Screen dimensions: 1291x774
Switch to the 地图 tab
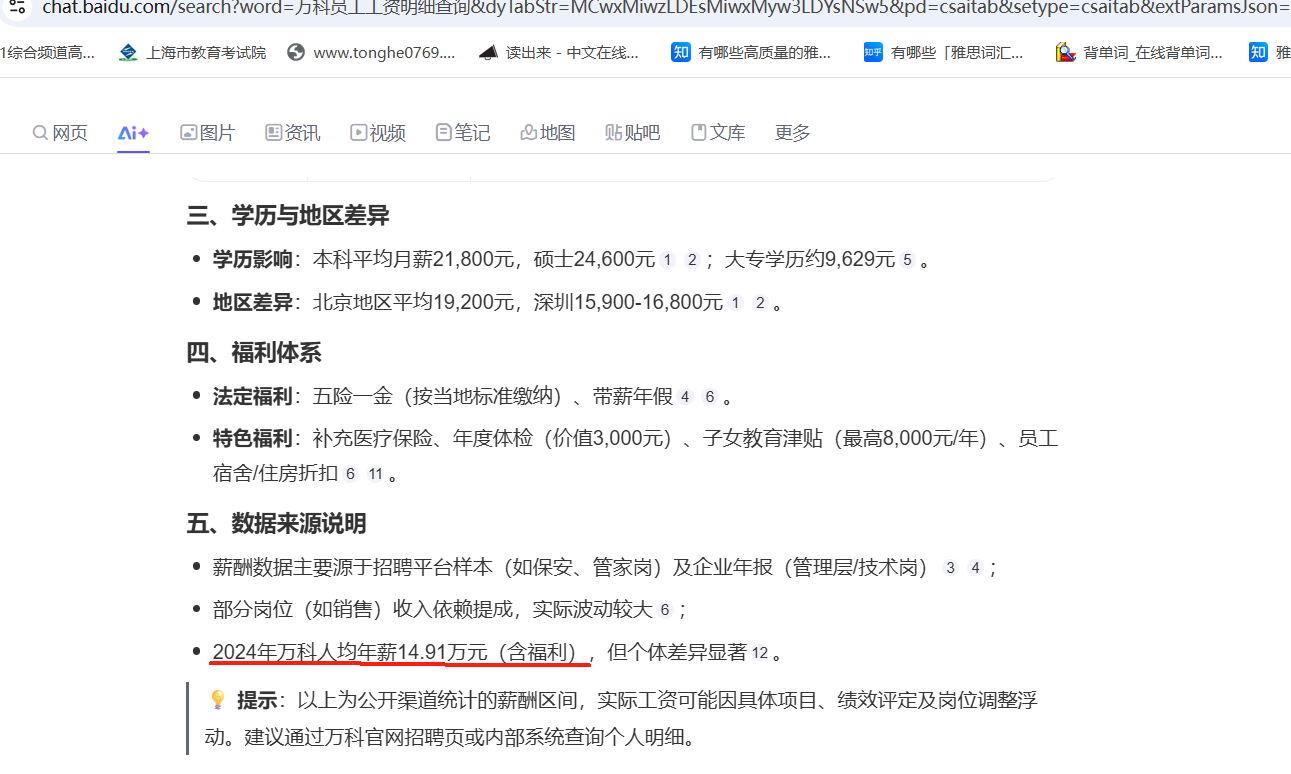pos(548,133)
